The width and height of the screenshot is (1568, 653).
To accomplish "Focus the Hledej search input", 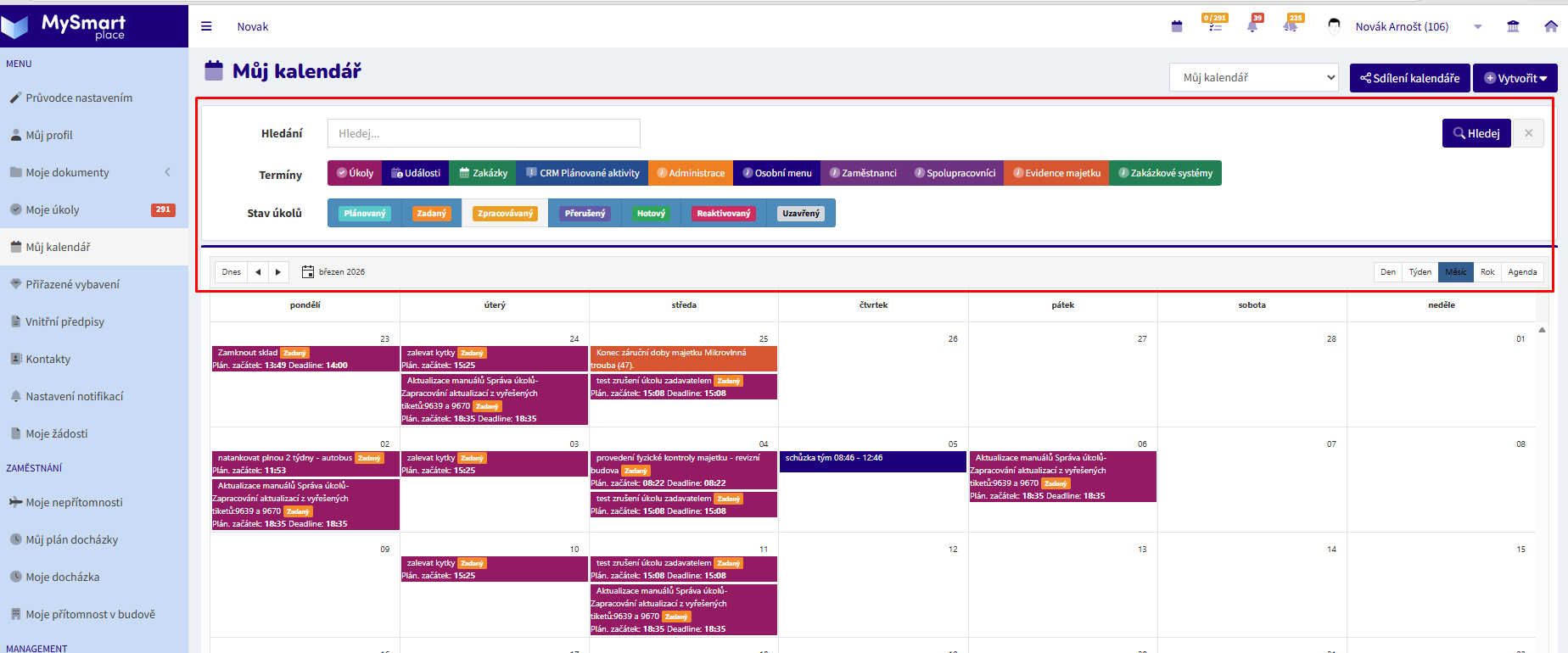I will (484, 133).
